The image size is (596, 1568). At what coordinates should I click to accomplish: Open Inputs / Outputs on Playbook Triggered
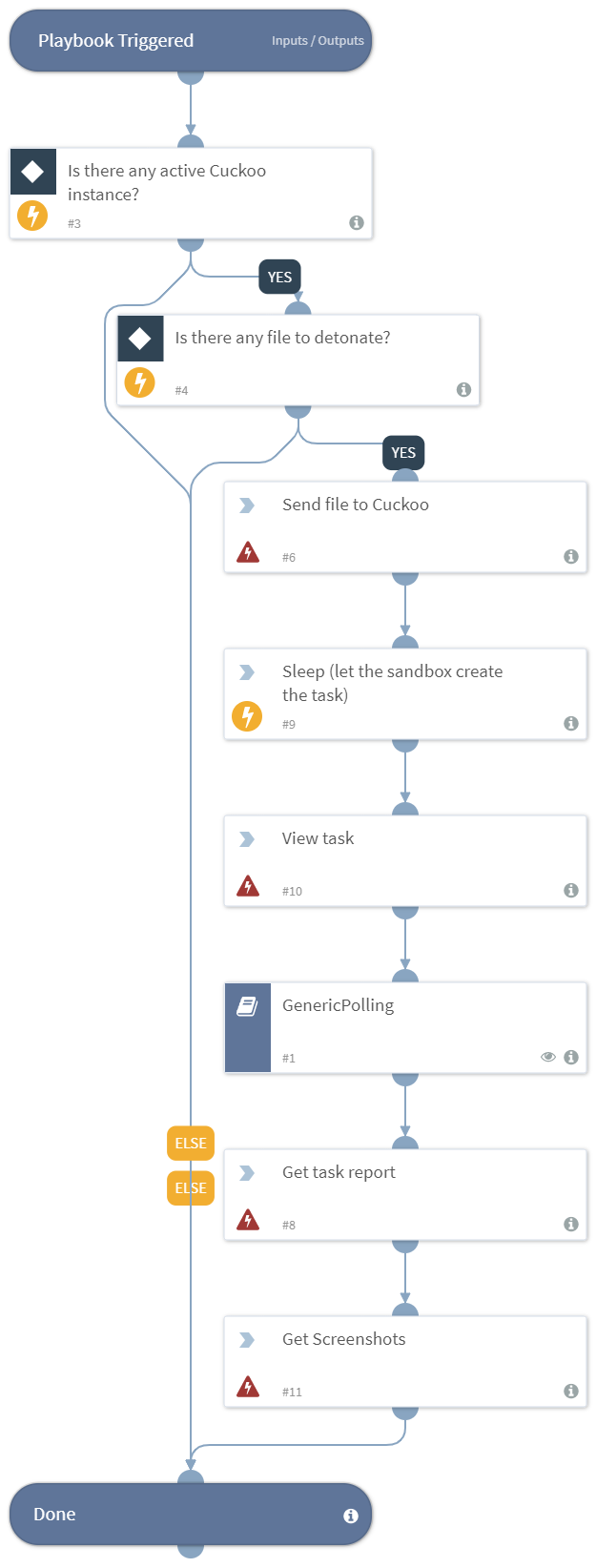pyautogui.click(x=318, y=41)
